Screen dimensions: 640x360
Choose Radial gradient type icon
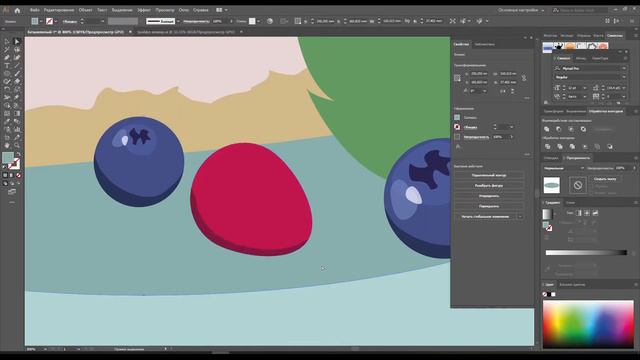pos(587,213)
